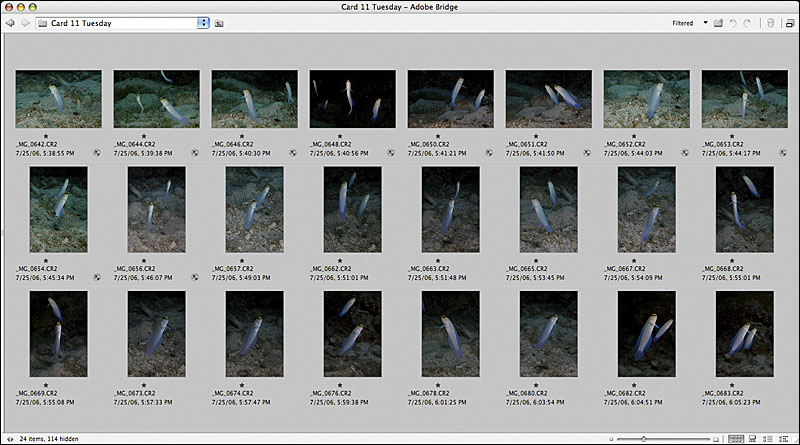This screenshot has height=445, width=800.
Task: Click the Go Forward arrow in toolbar
Action: (x=25, y=22)
